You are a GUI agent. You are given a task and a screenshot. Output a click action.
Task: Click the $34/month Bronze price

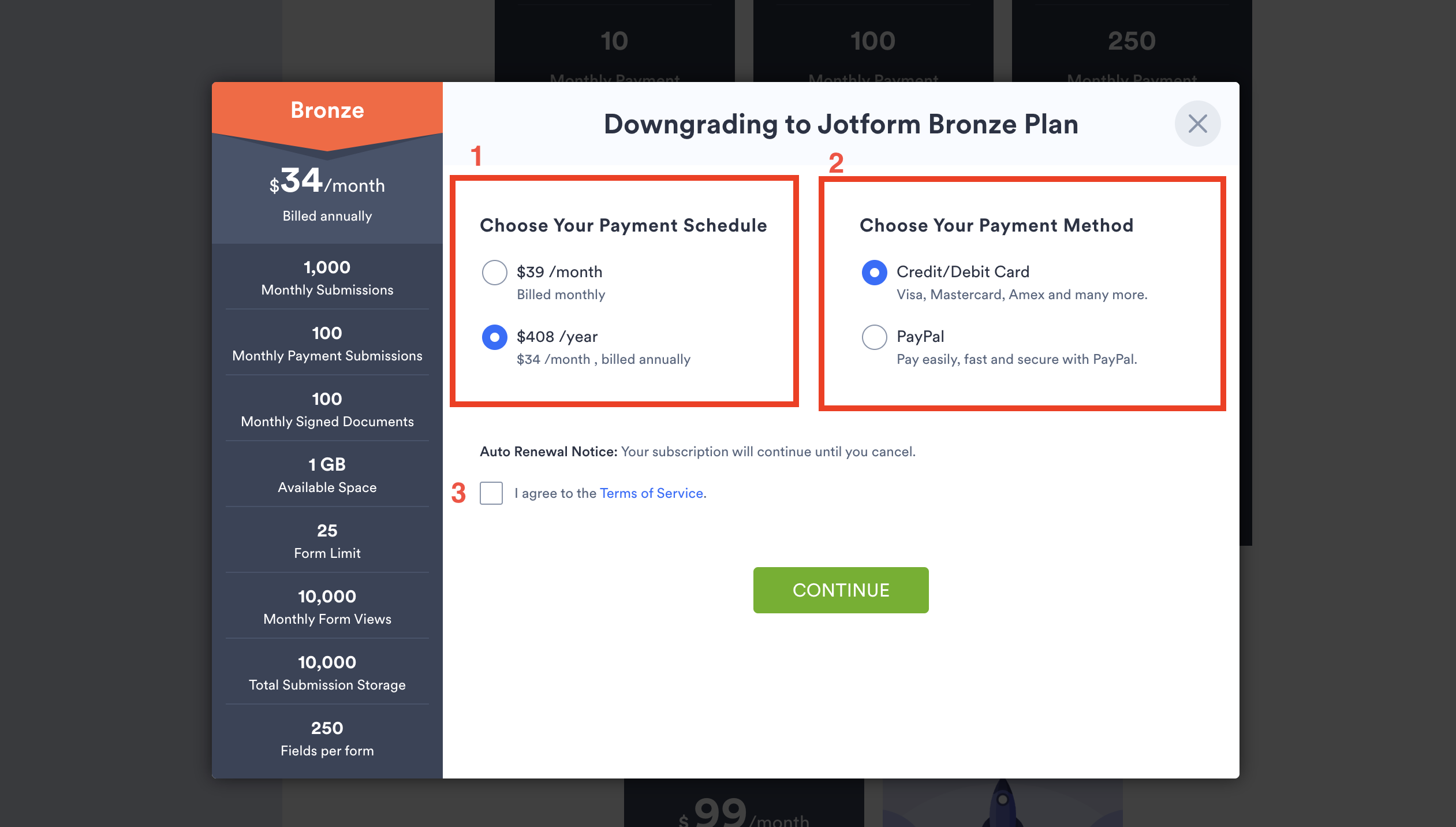point(327,182)
